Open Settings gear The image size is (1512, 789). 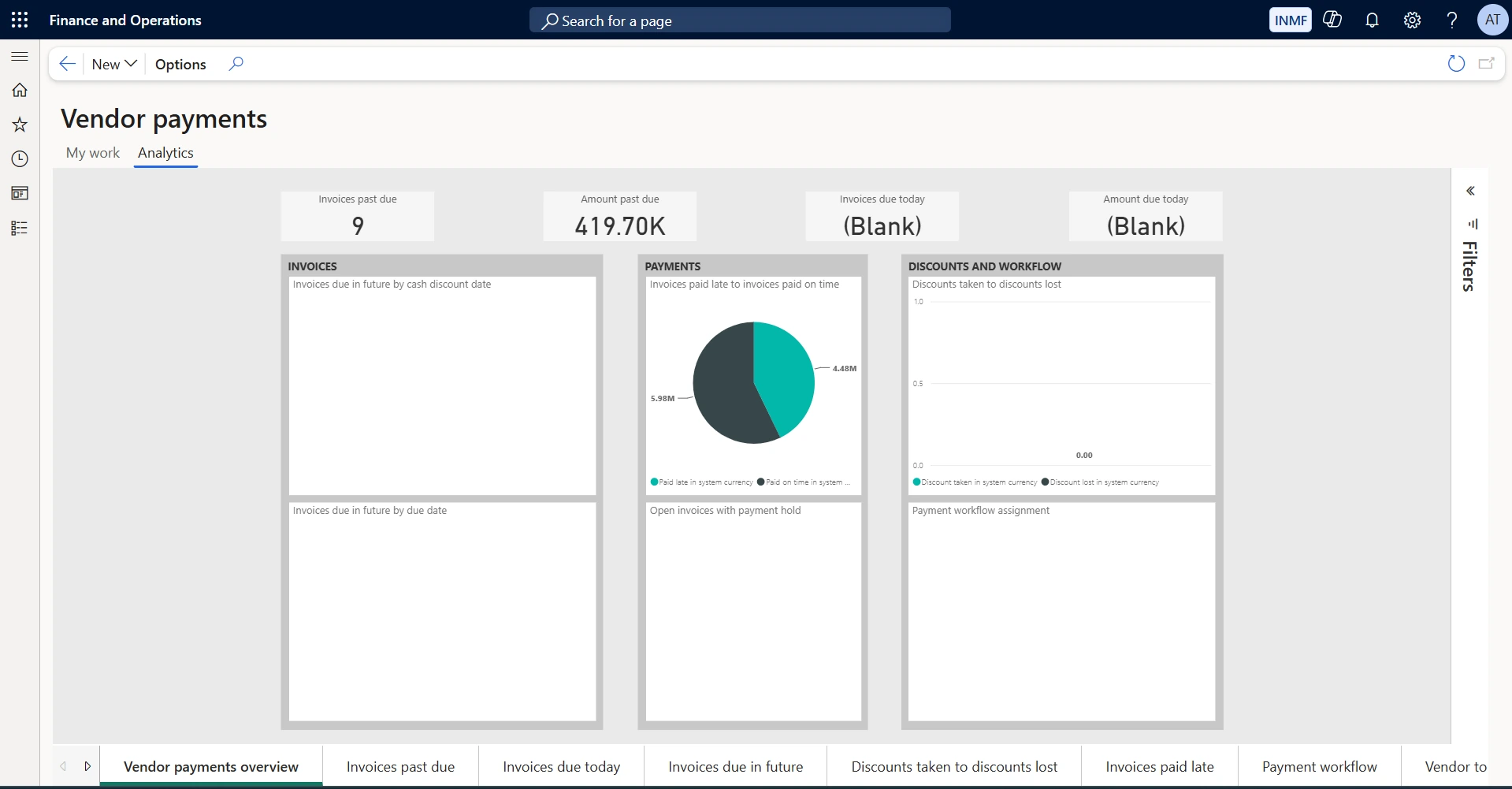coord(1412,20)
